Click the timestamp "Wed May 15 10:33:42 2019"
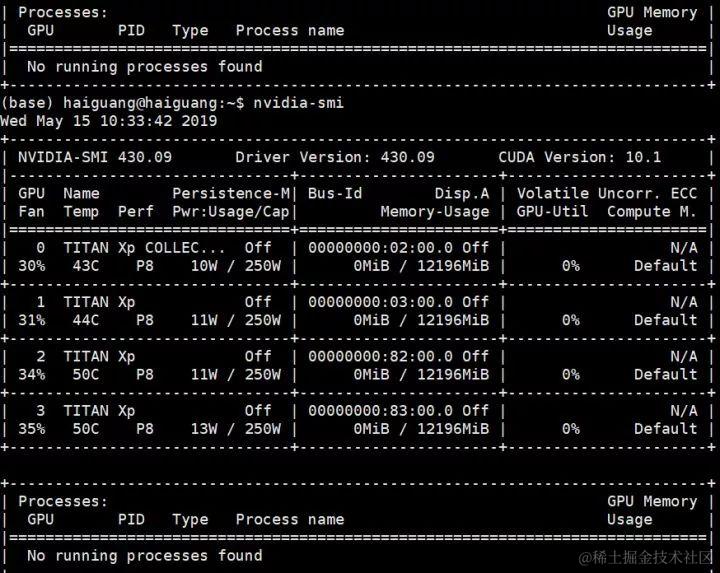720x573 pixels. pyautogui.click(x=108, y=121)
